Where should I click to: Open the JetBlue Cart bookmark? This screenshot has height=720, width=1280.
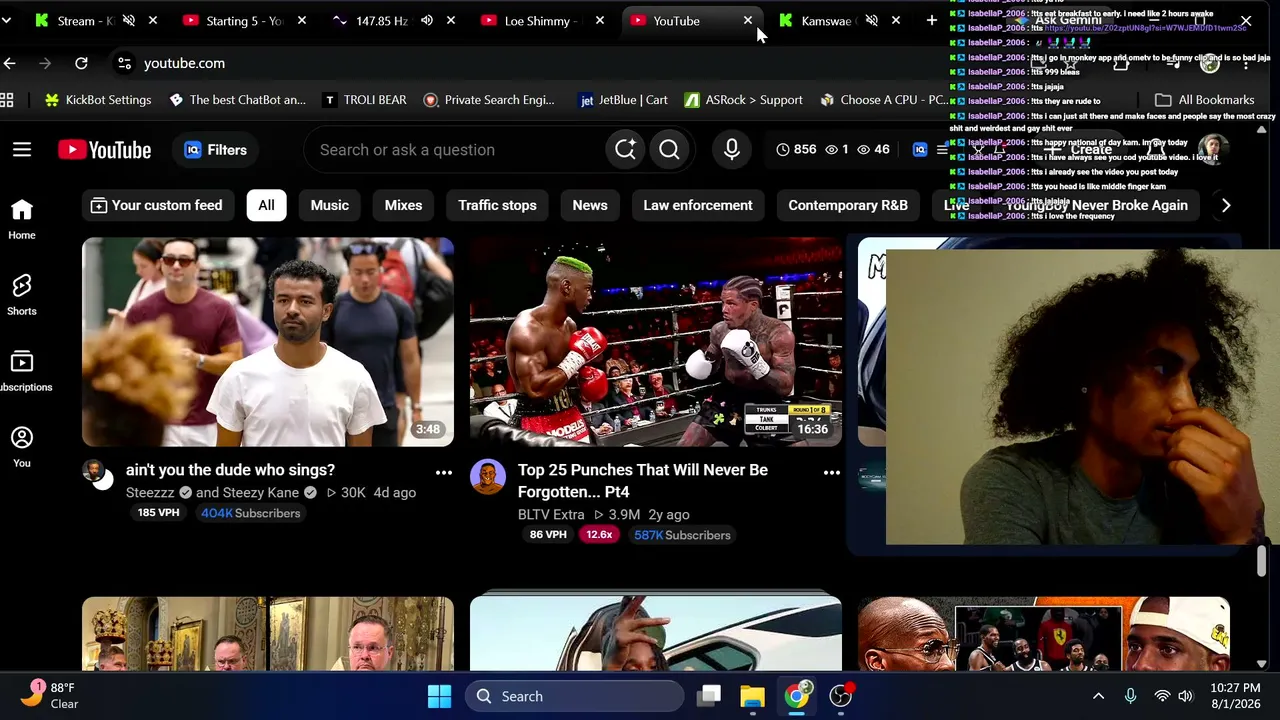click(624, 100)
